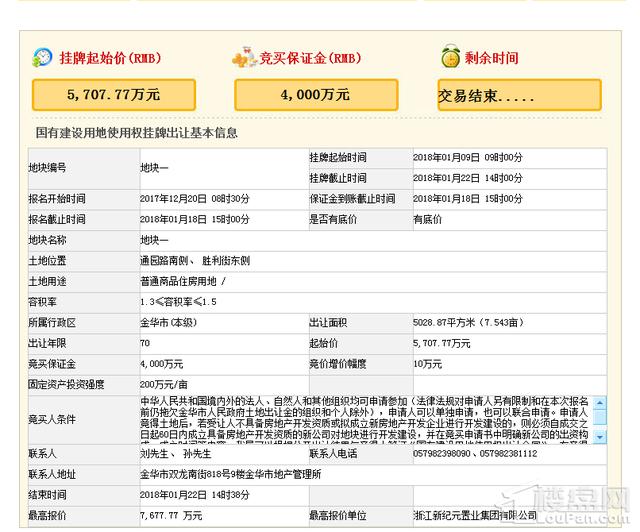Image resolution: width=640 pixels, height=532 pixels.
Task: Click the remaining time alarm clock icon
Action: point(449,58)
